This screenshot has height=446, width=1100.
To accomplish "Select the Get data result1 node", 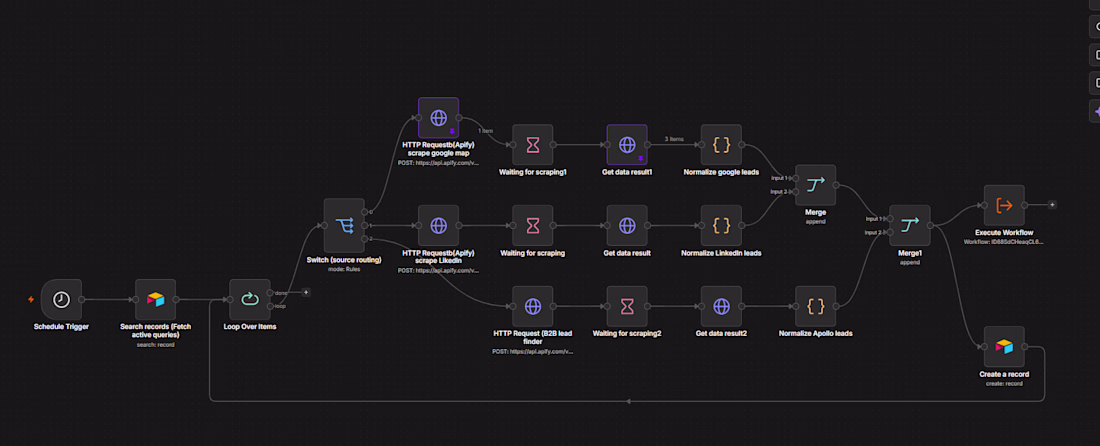I will pyautogui.click(x=627, y=145).
